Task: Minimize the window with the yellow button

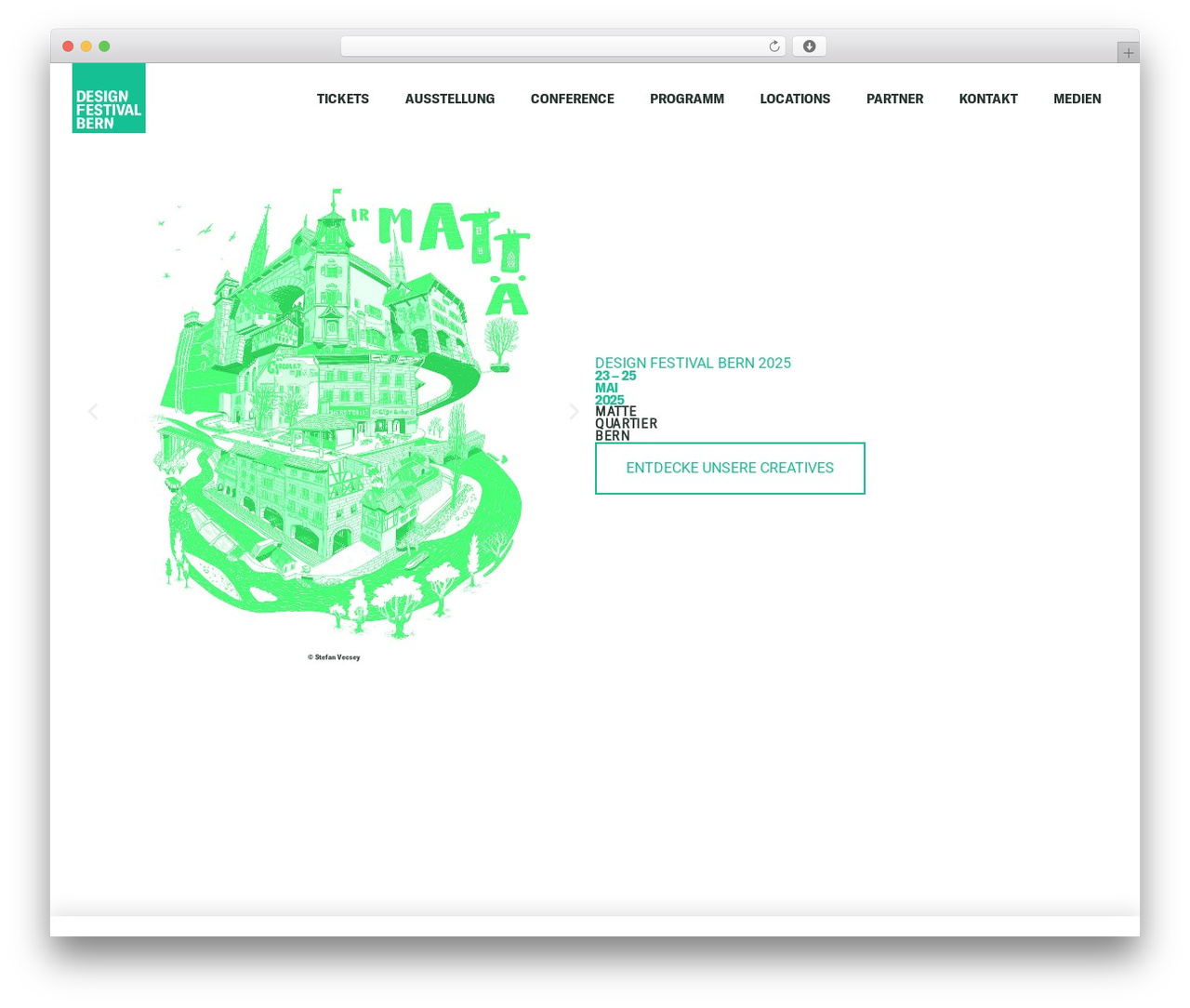Action: (x=86, y=46)
